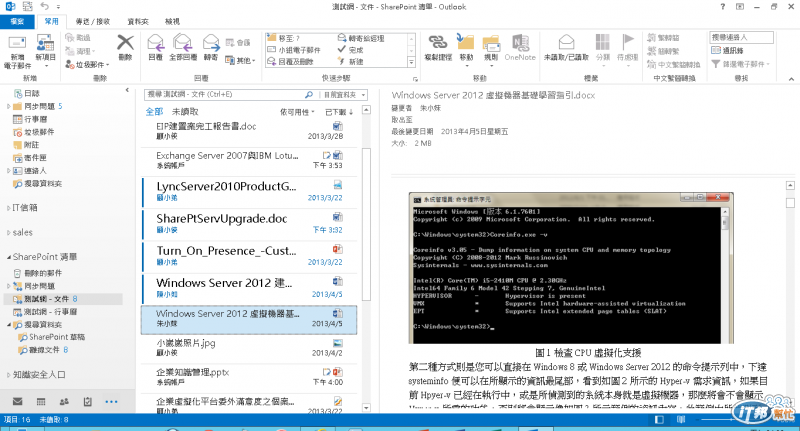Open the 目前資料夾 search scope dropdown
800x431 pixels.
click(344, 95)
